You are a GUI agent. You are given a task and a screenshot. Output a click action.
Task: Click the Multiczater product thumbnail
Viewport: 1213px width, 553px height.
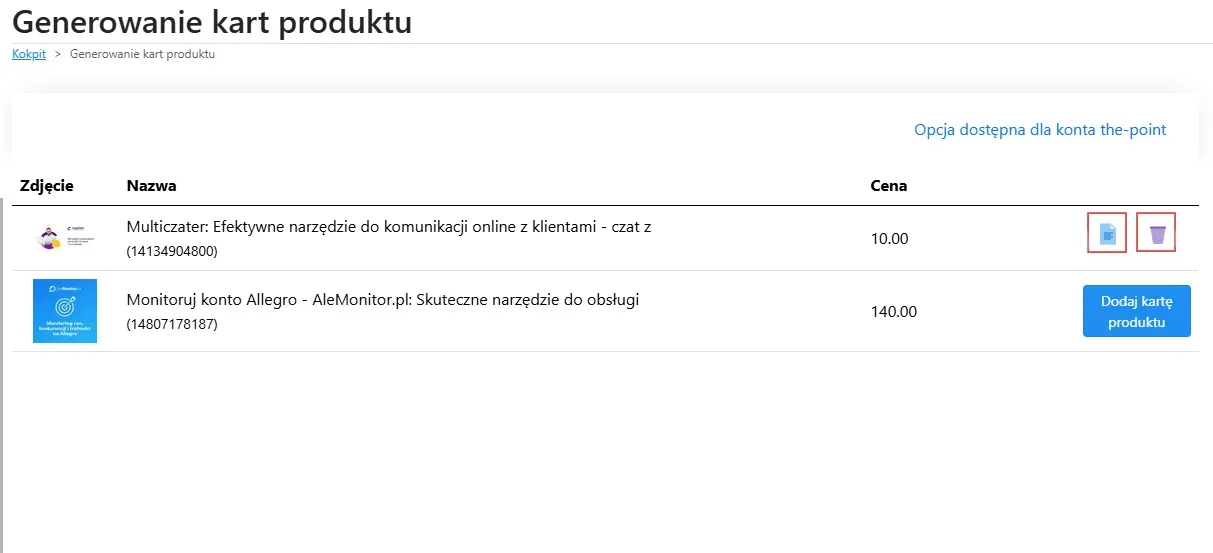65,237
